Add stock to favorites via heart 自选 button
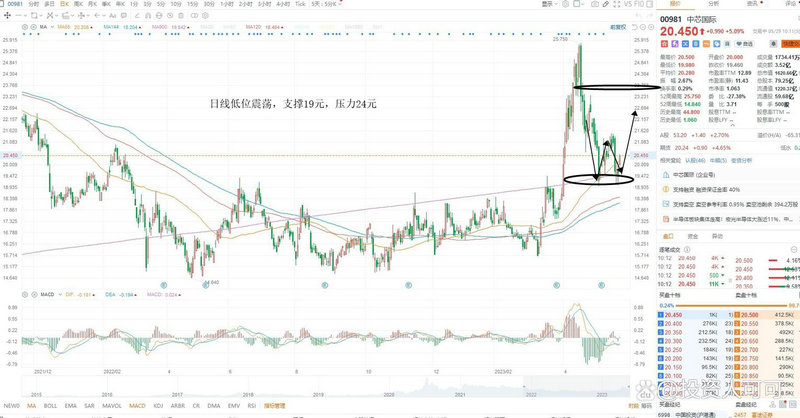The width and height of the screenshot is (800, 418). (744, 44)
